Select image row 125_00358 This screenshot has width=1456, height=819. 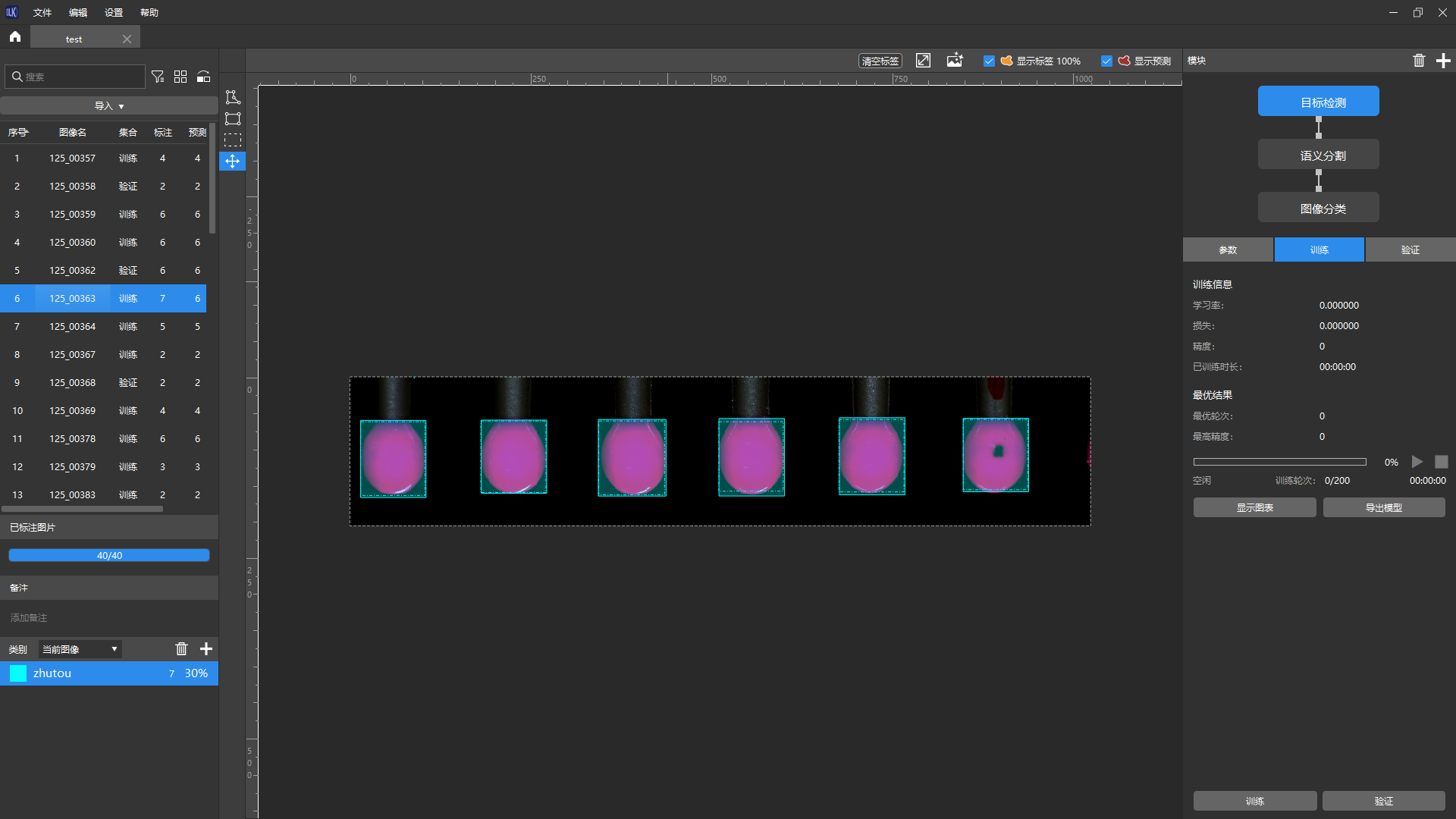coord(103,186)
